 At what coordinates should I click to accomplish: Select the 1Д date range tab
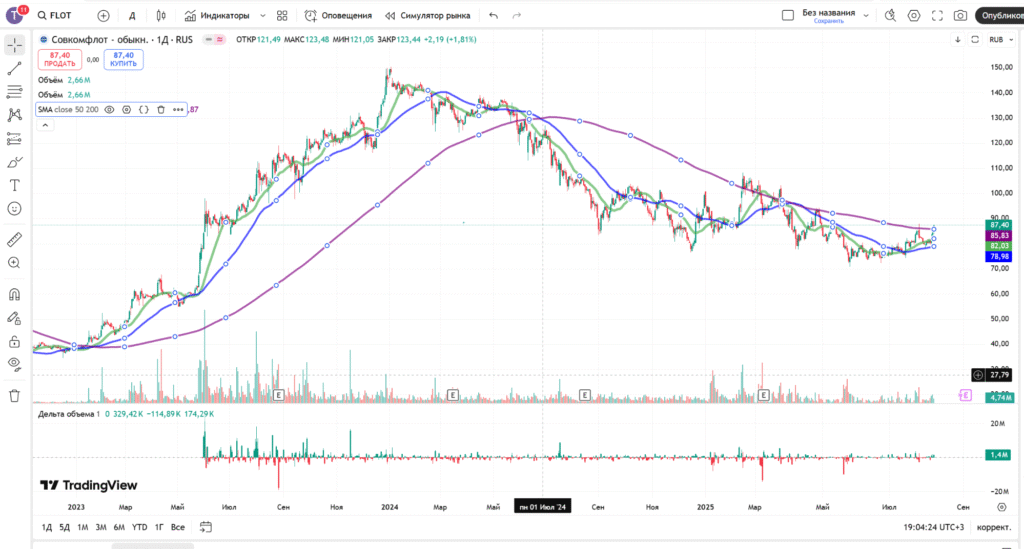click(x=47, y=527)
